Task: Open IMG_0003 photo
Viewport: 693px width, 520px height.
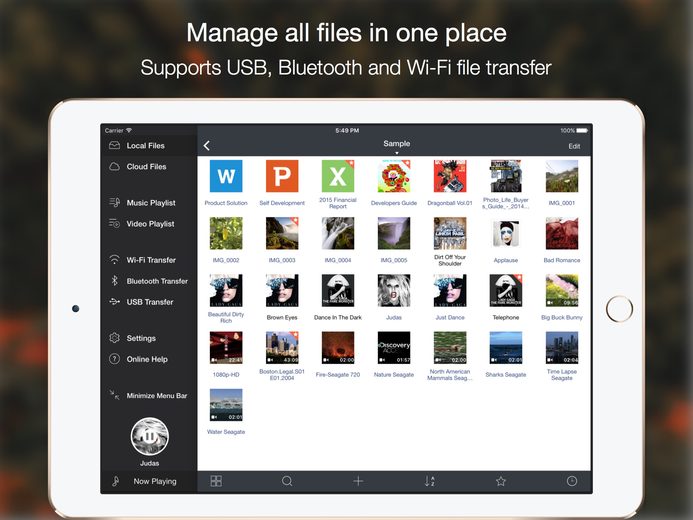Action: [282, 233]
